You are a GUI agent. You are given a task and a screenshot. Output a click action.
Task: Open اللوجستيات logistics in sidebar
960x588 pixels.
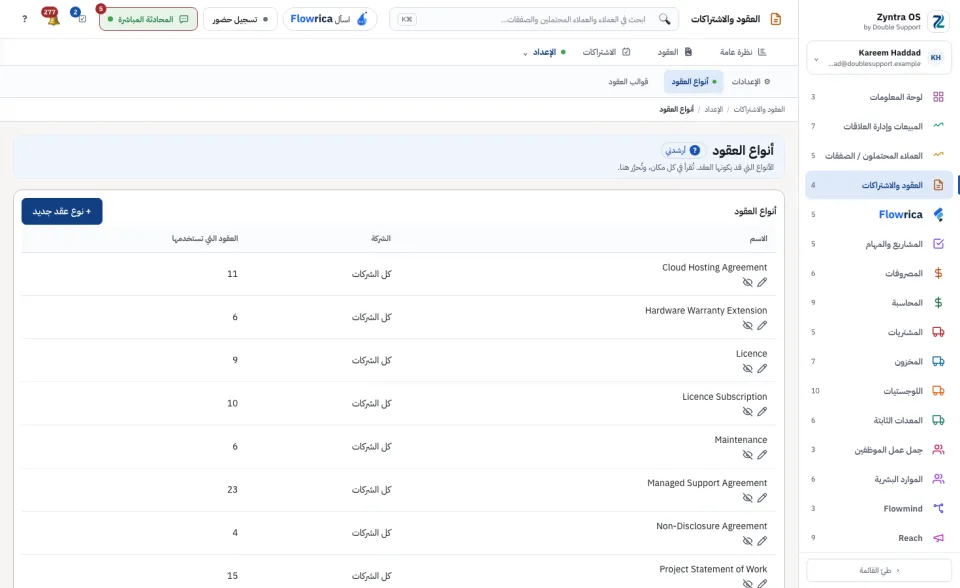click(x=879, y=391)
